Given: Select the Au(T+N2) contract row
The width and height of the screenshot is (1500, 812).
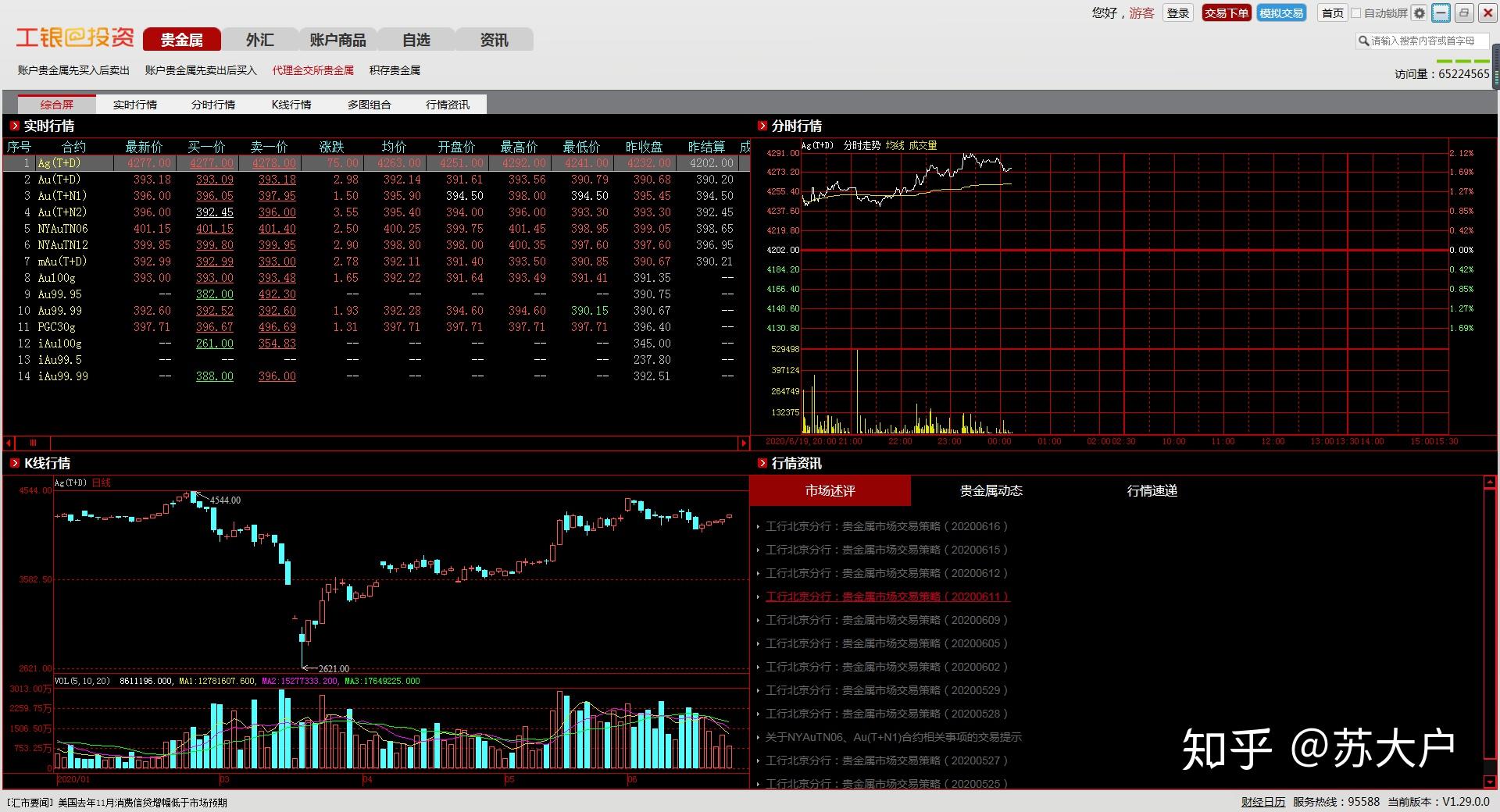Looking at the screenshot, I should (x=377, y=212).
